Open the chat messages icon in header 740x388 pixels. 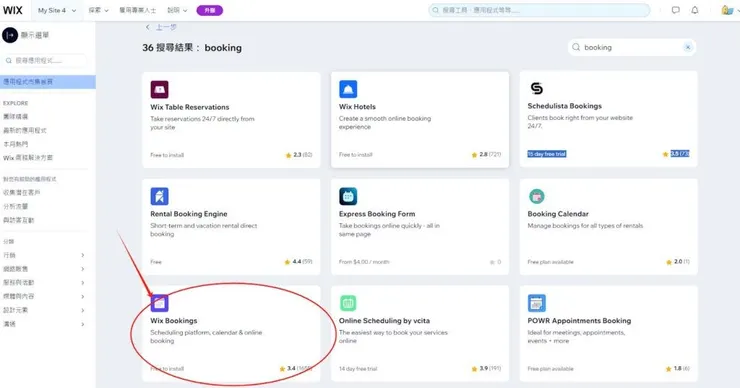(x=676, y=10)
